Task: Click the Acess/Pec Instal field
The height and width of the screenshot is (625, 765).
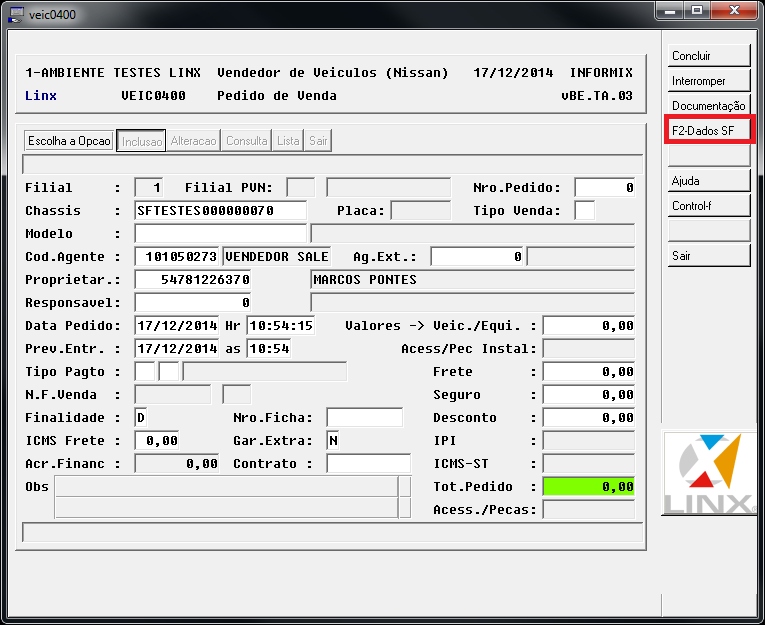Action: click(589, 348)
